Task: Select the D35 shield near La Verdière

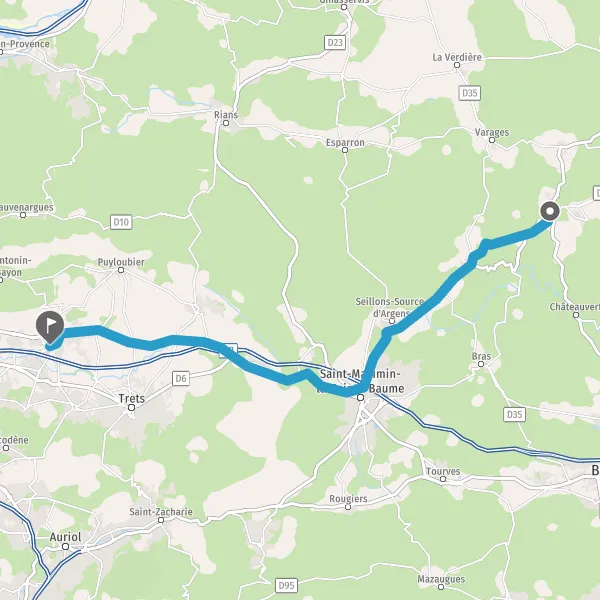Action: coord(470,93)
